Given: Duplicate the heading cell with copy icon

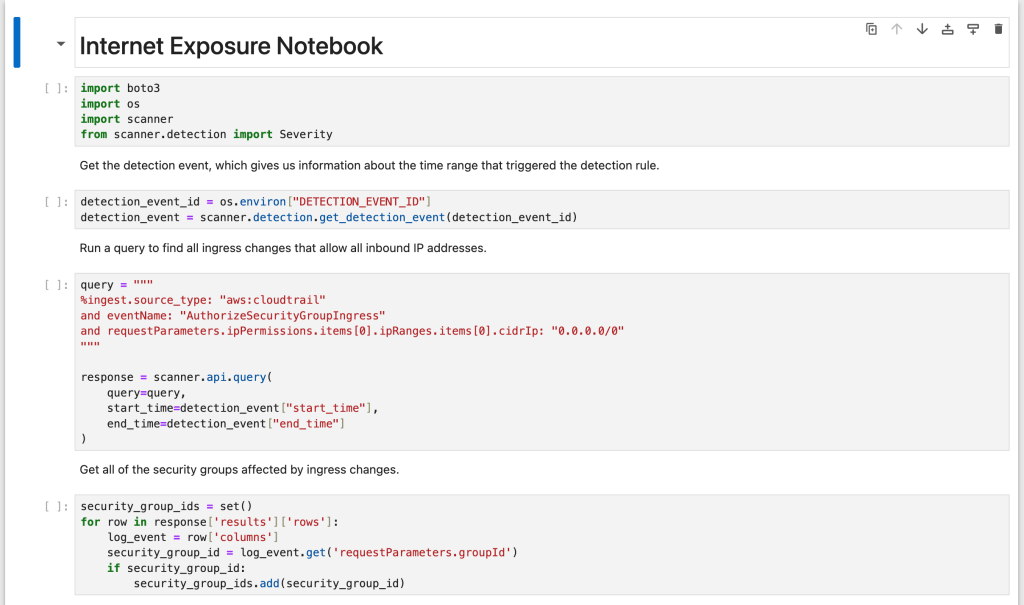Looking at the screenshot, I should coord(871,29).
